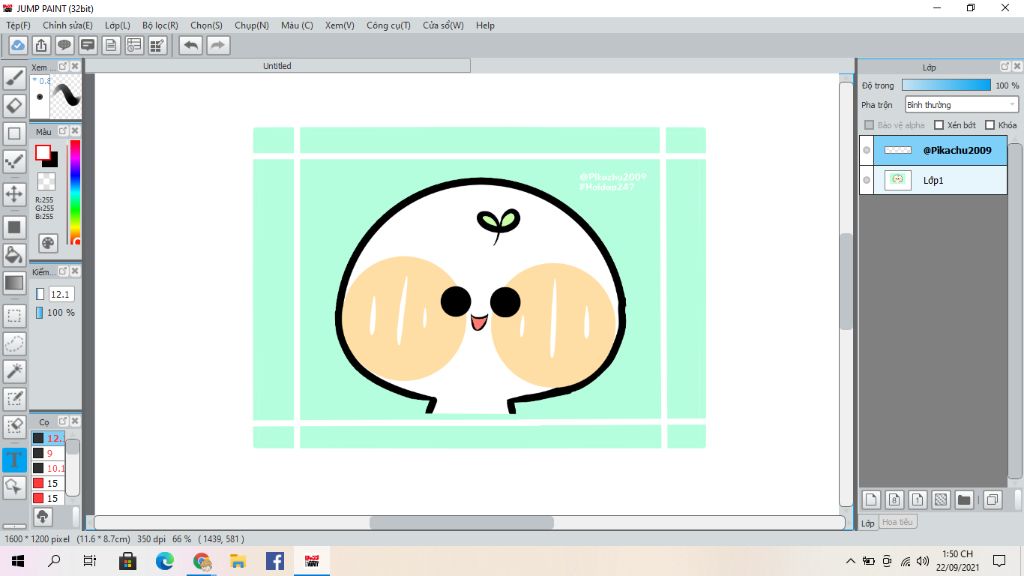Create a new layer folder
Screen dimensions: 1024x576
point(964,500)
